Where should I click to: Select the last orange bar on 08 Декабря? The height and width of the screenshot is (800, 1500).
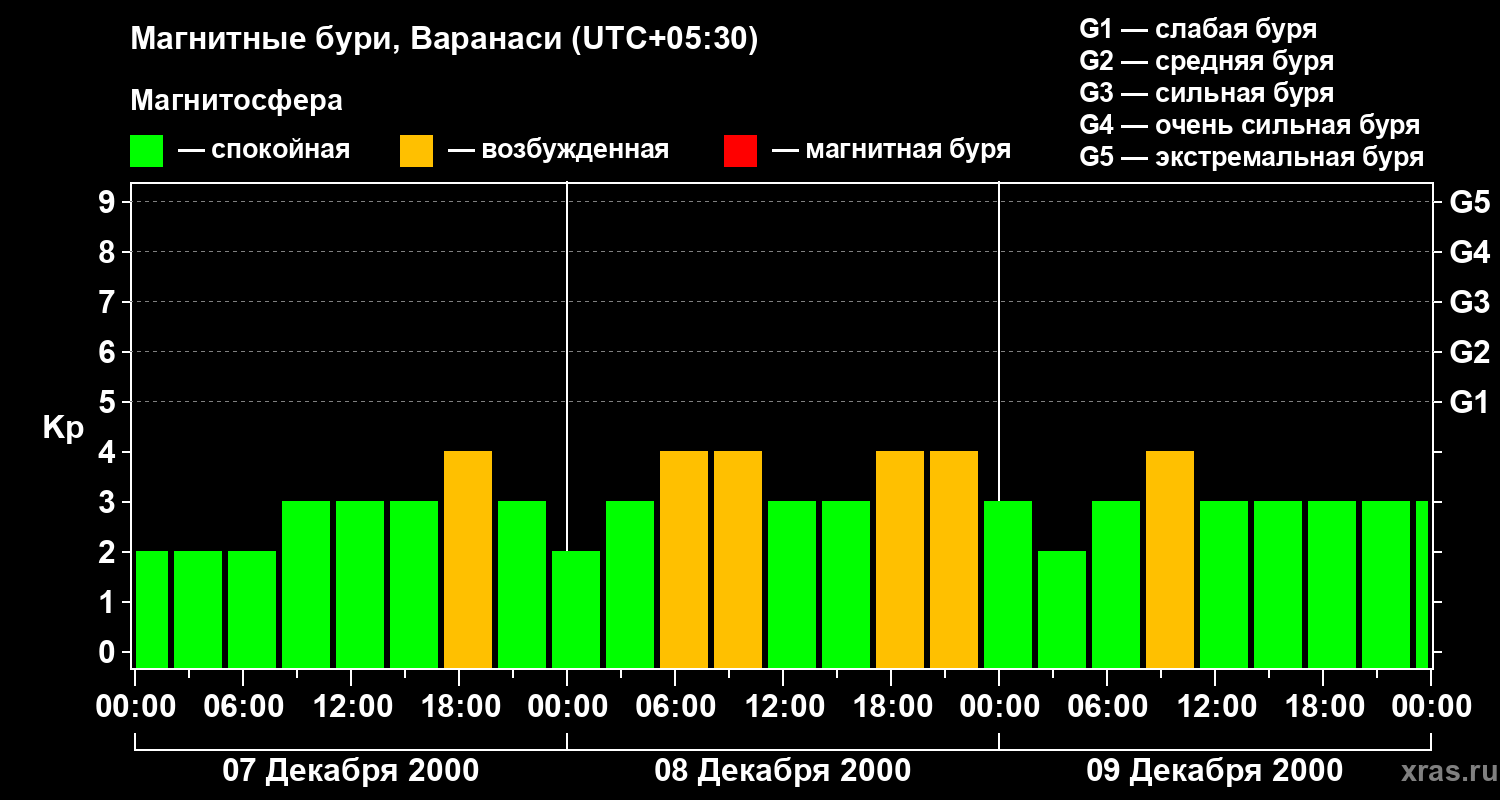pos(954,560)
